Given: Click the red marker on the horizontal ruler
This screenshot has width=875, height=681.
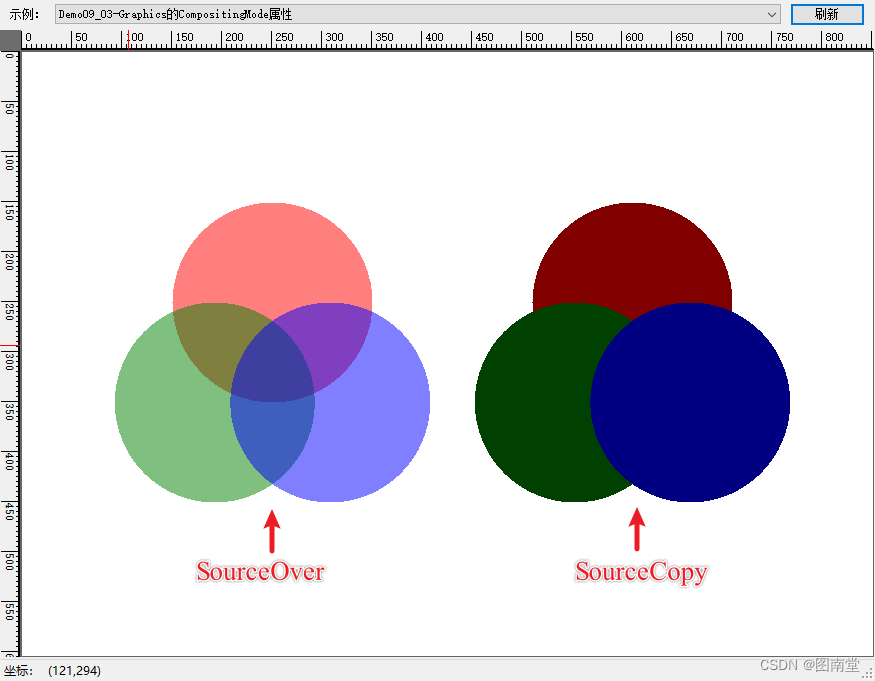Looking at the screenshot, I should pos(129,38).
